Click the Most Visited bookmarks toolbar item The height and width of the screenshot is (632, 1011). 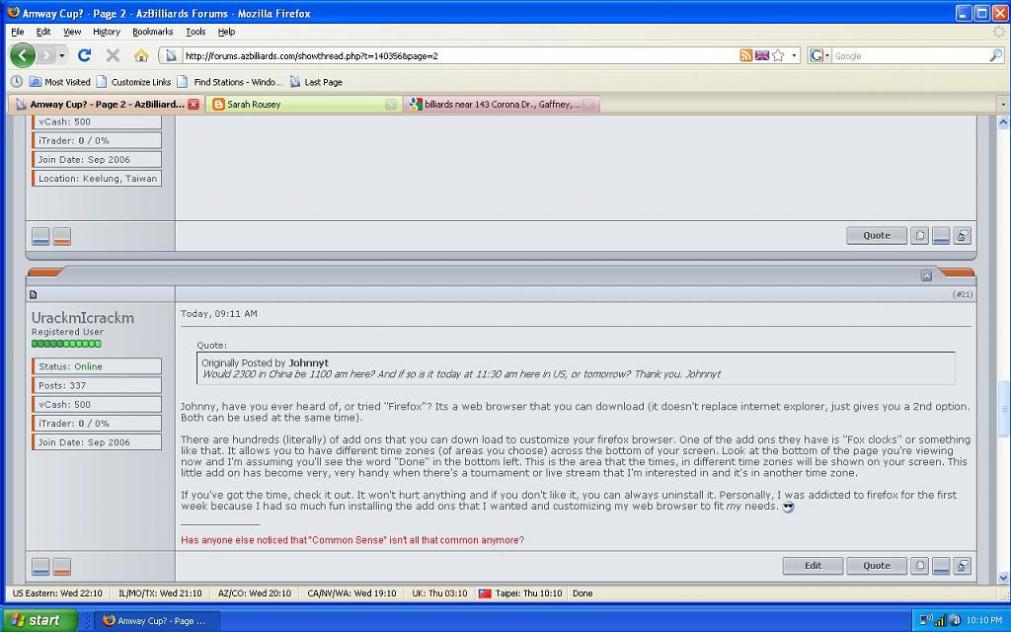[x=60, y=82]
